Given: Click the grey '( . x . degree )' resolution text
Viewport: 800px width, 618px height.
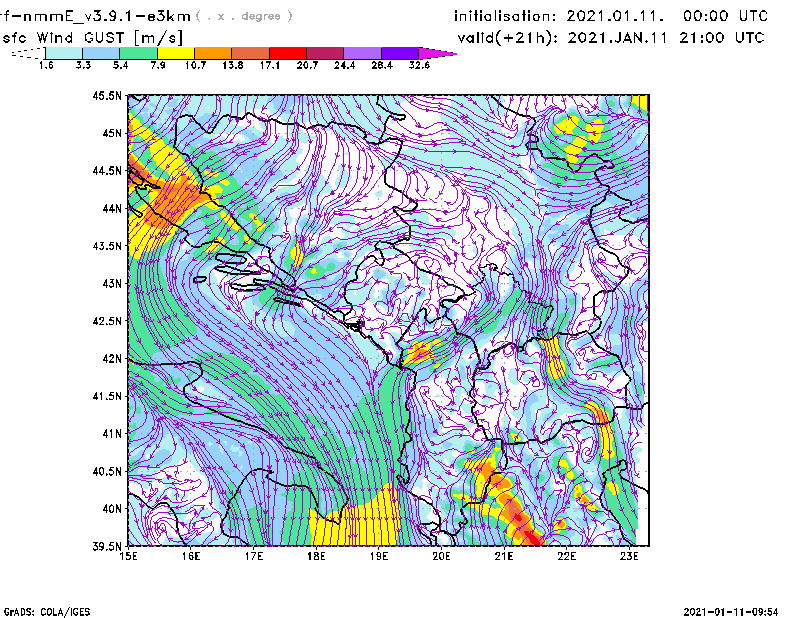Looking at the screenshot, I should (x=244, y=16).
